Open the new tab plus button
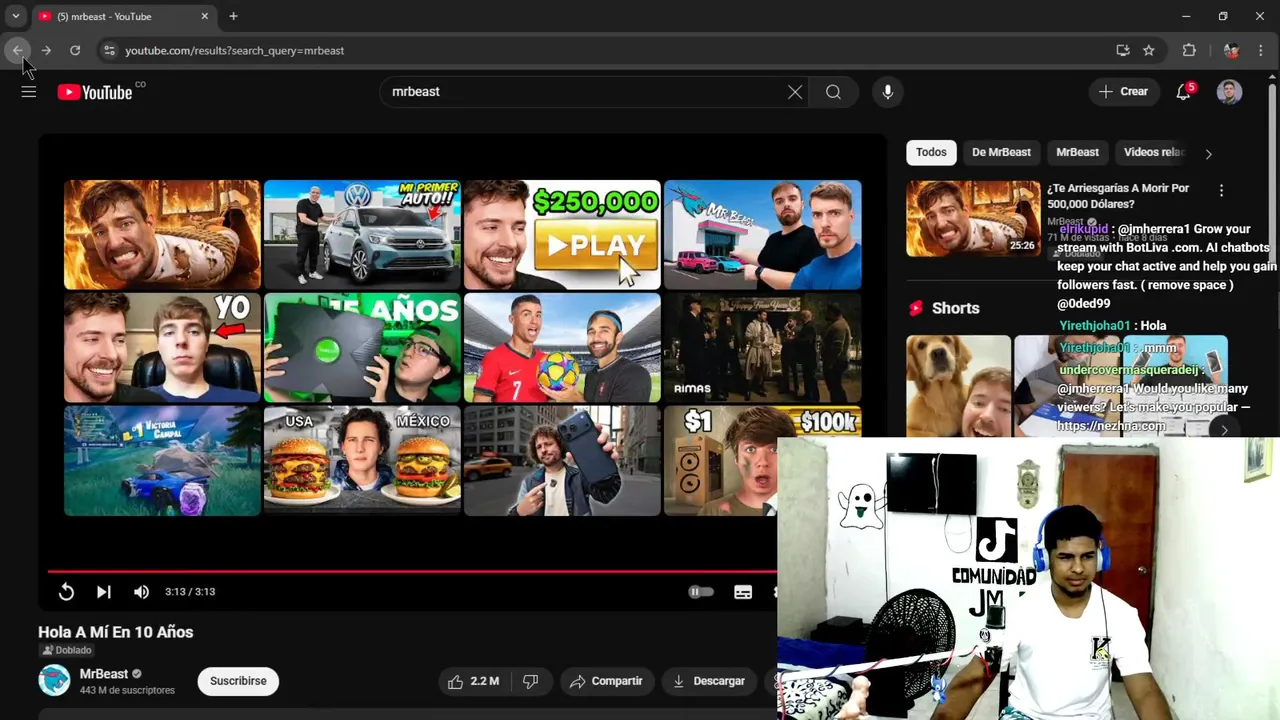The height and width of the screenshot is (720, 1280). (x=233, y=16)
